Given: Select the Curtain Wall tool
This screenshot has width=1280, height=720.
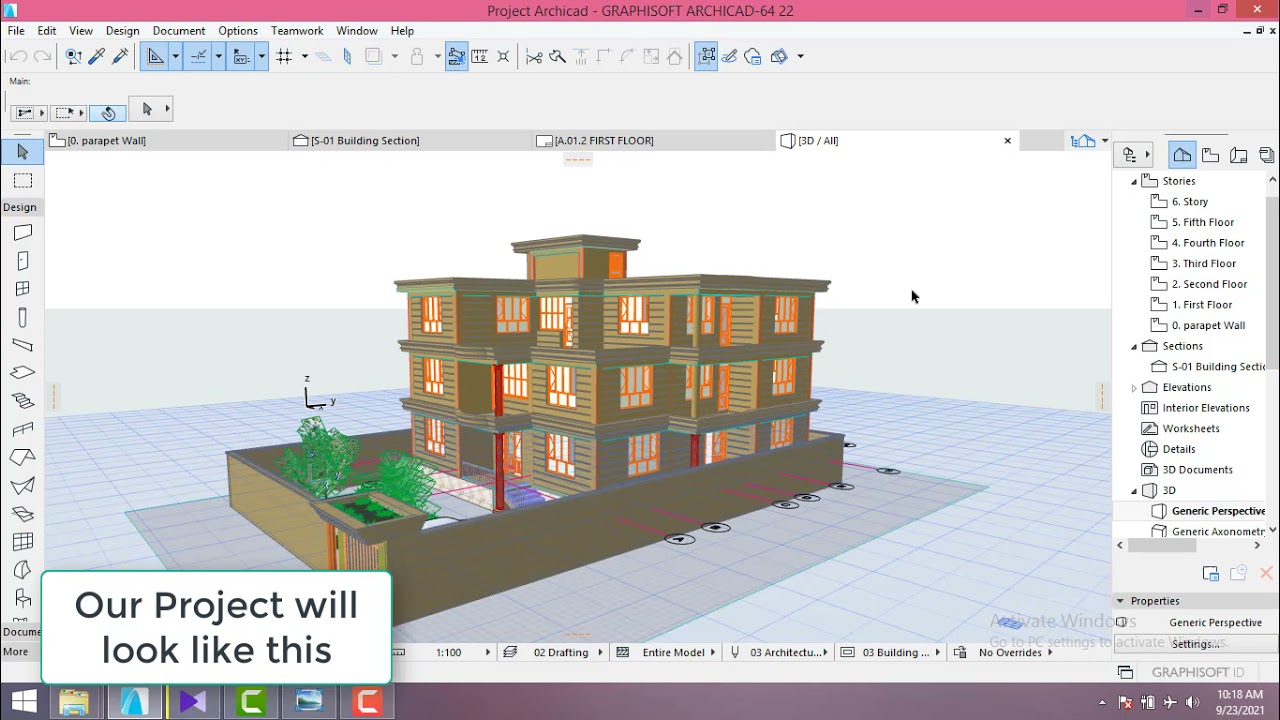Looking at the screenshot, I should pyautogui.click(x=22, y=542).
